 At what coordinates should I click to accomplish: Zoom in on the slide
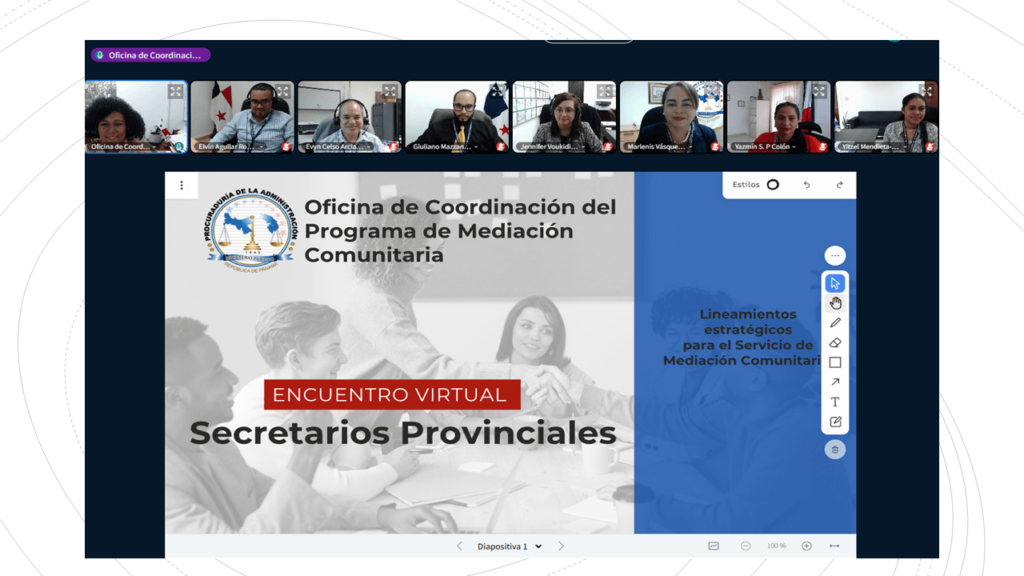807,546
